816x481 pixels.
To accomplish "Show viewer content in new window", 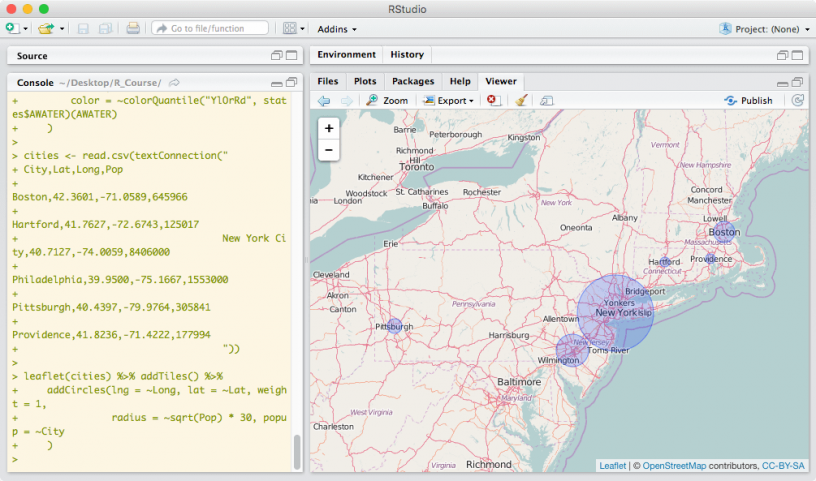I will pos(547,101).
